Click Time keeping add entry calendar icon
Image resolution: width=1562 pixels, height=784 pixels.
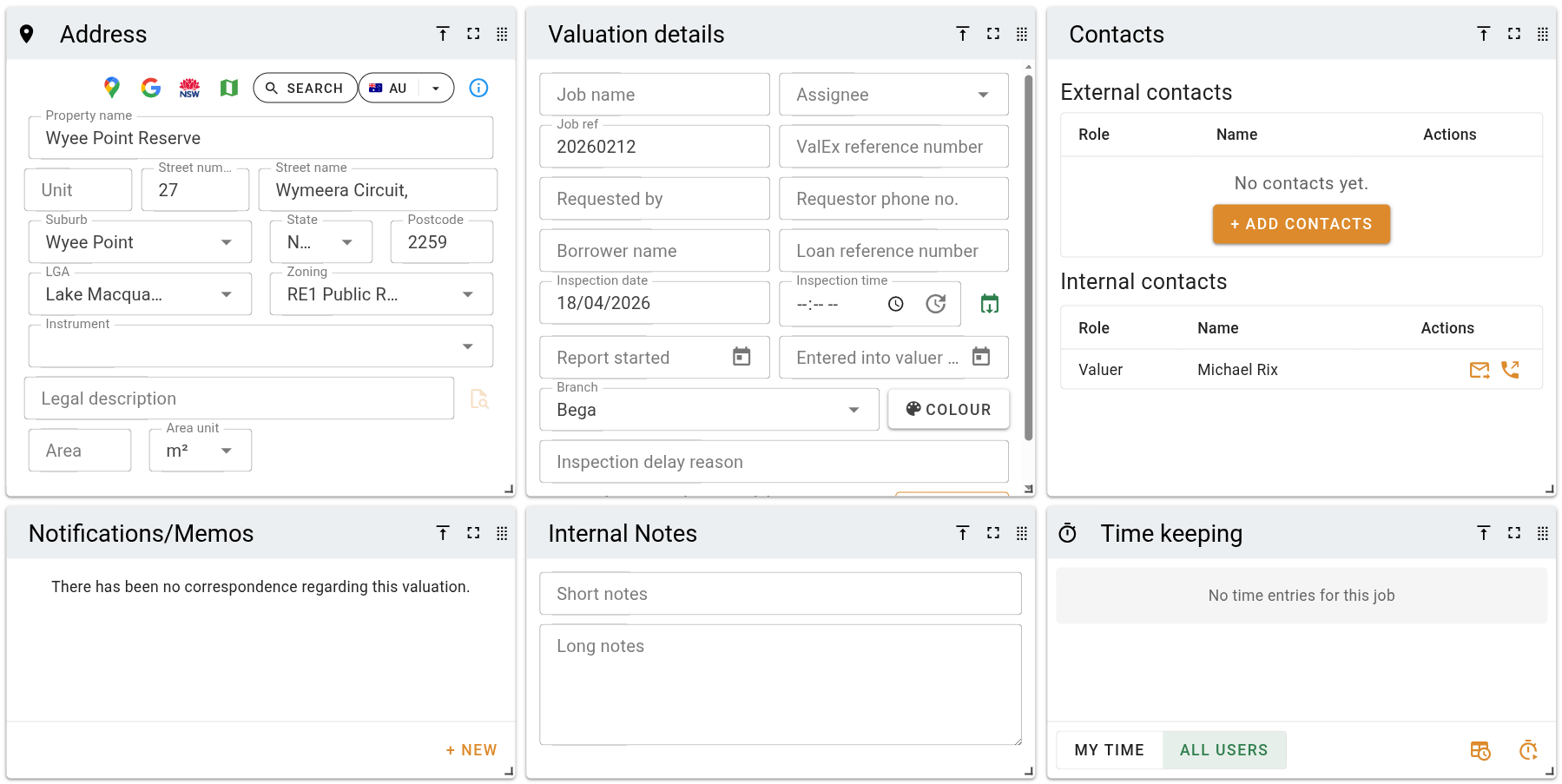(1480, 750)
